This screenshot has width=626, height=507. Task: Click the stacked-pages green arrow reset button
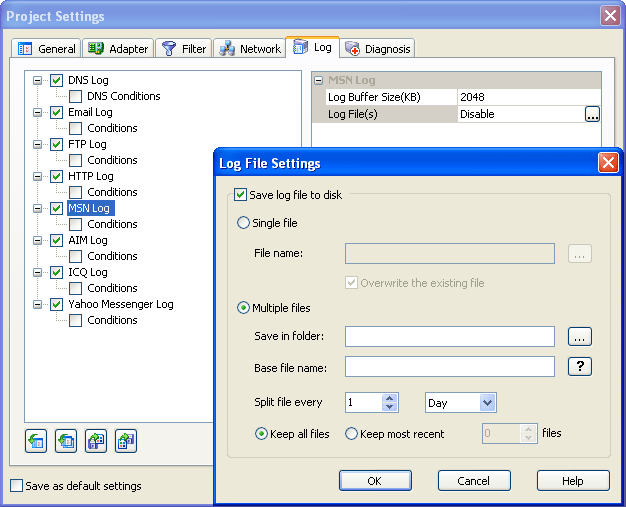(66, 441)
